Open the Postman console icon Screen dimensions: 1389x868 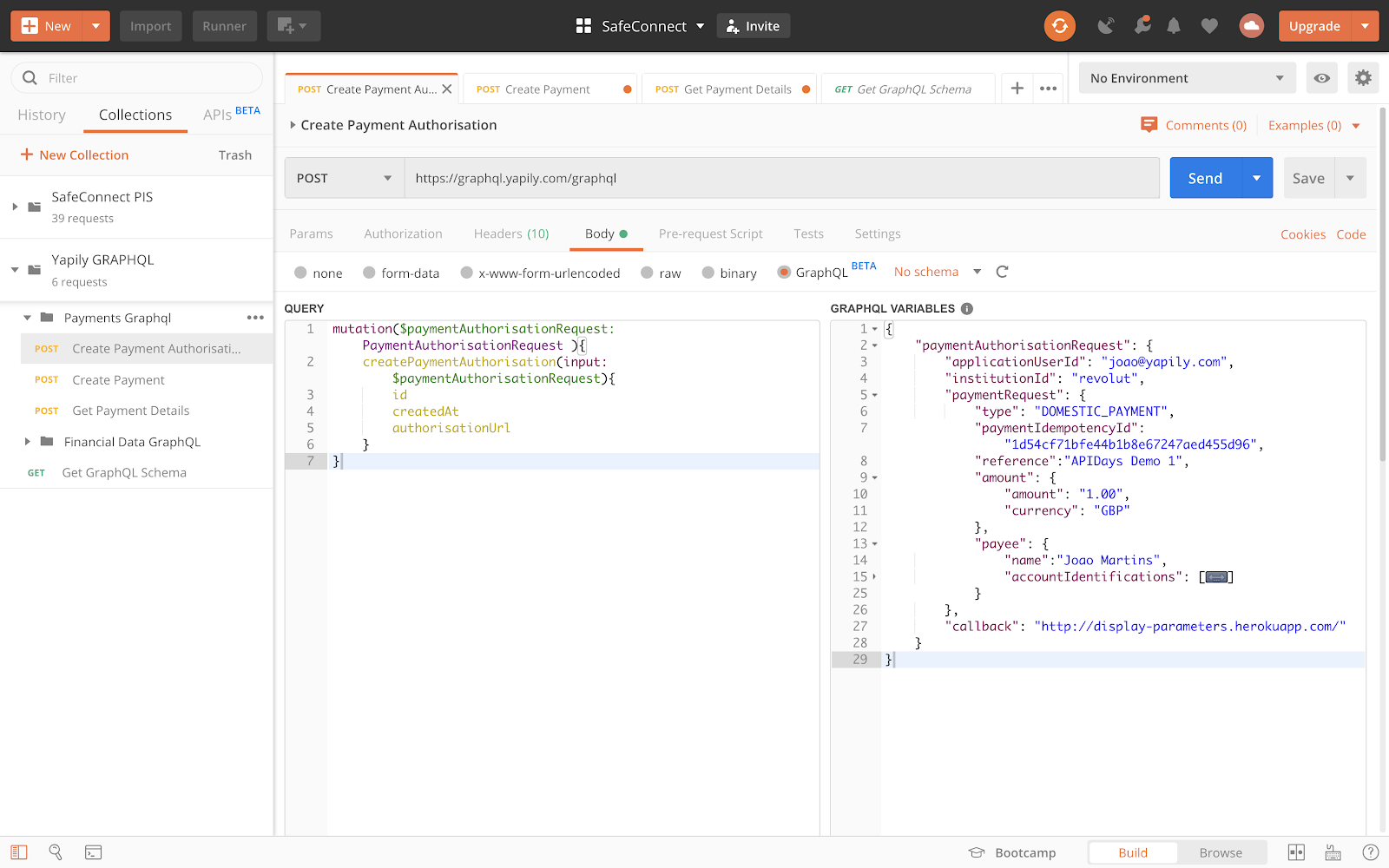pos(93,852)
